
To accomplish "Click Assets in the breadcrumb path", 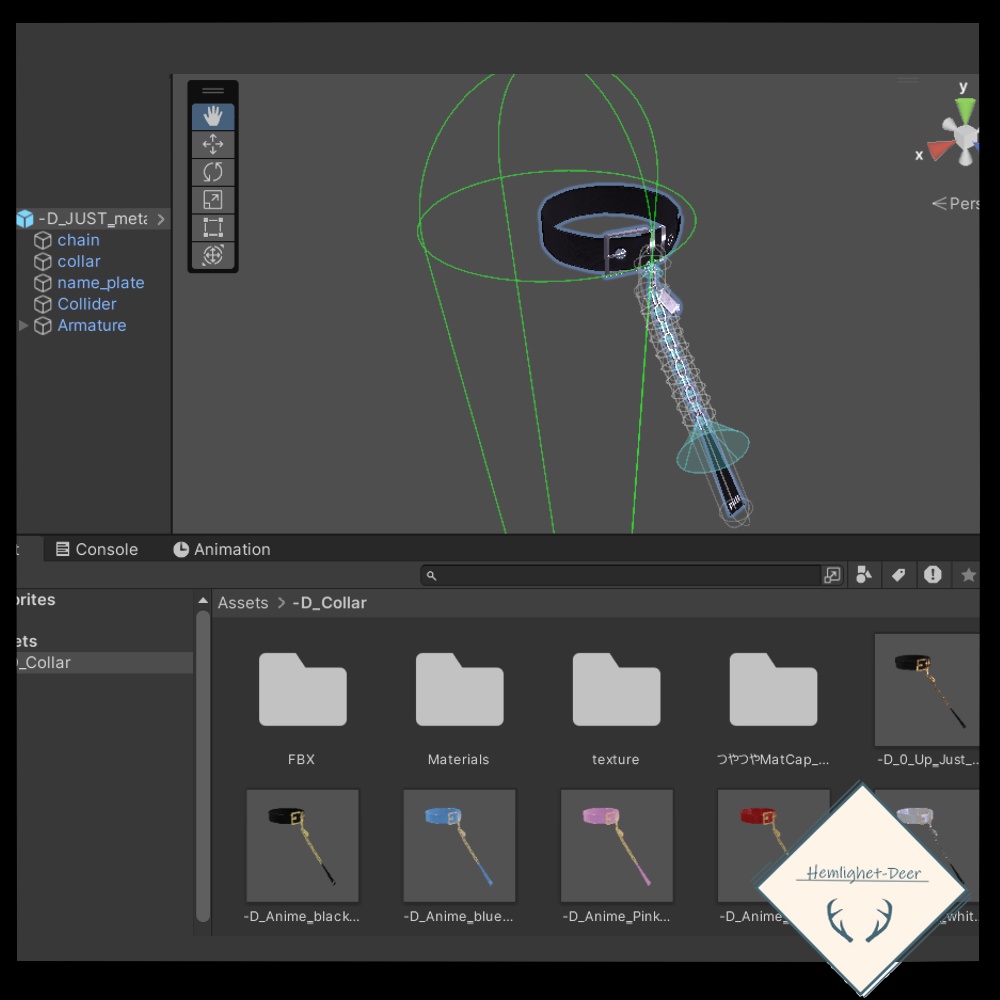I will coord(243,603).
